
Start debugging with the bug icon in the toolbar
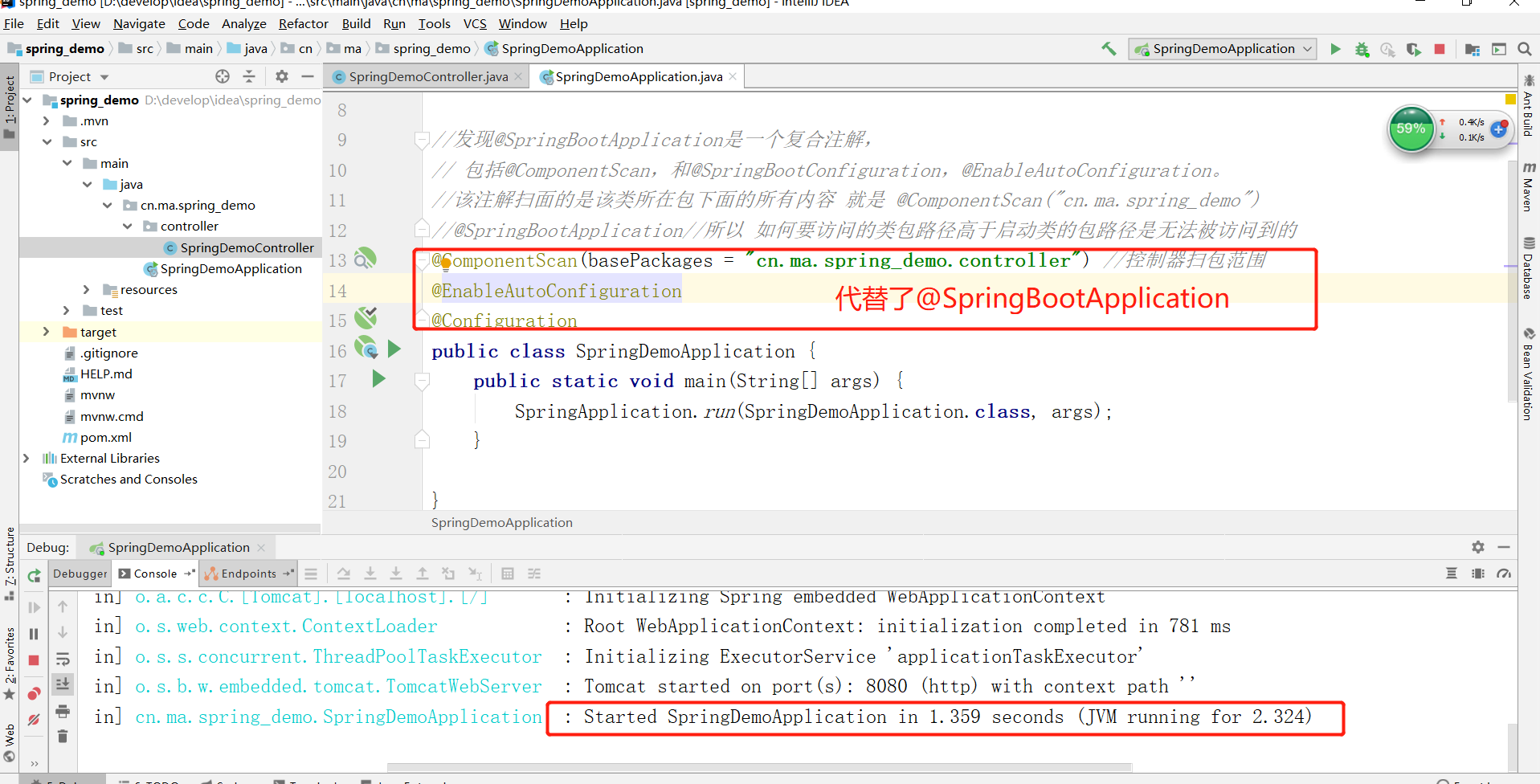pyautogui.click(x=1362, y=49)
